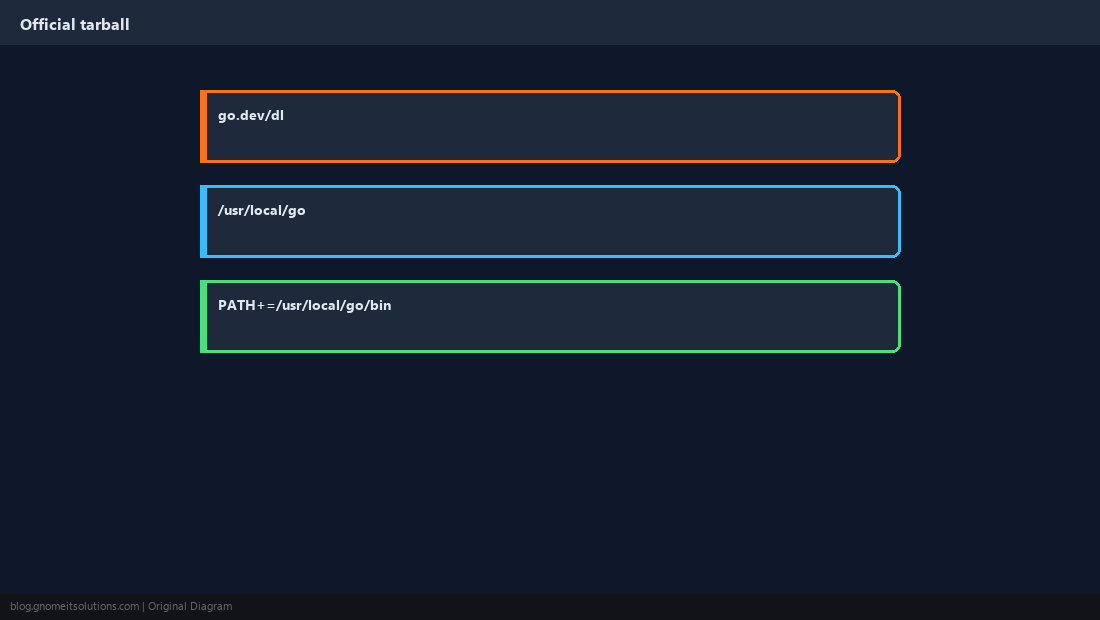Click the "Official tarball" title
The height and width of the screenshot is (620, 1100).
point(74,25)
